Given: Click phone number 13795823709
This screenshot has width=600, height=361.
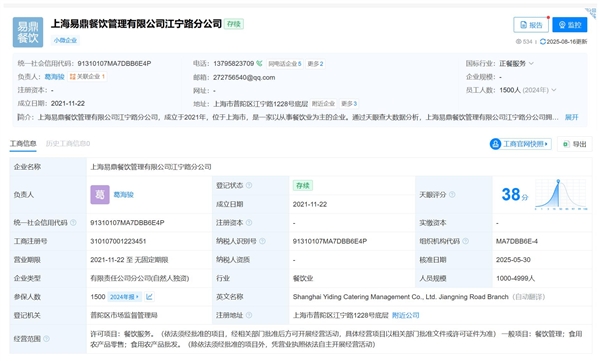Looking at the screenshot, I should click(233, 64).
